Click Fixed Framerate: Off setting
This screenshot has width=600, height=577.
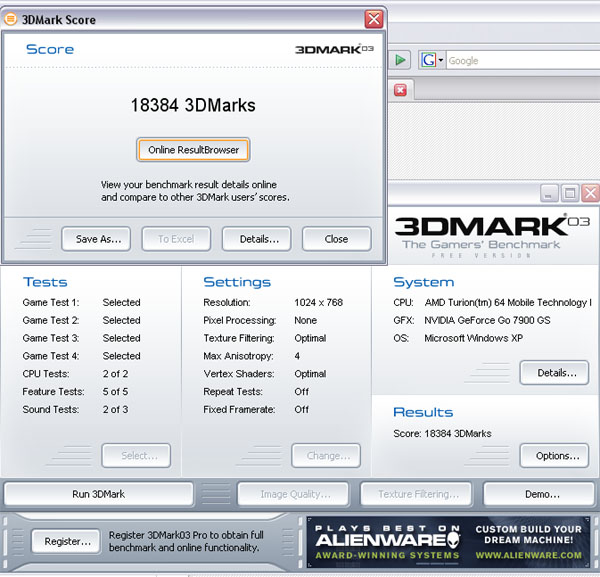point(256,409)
